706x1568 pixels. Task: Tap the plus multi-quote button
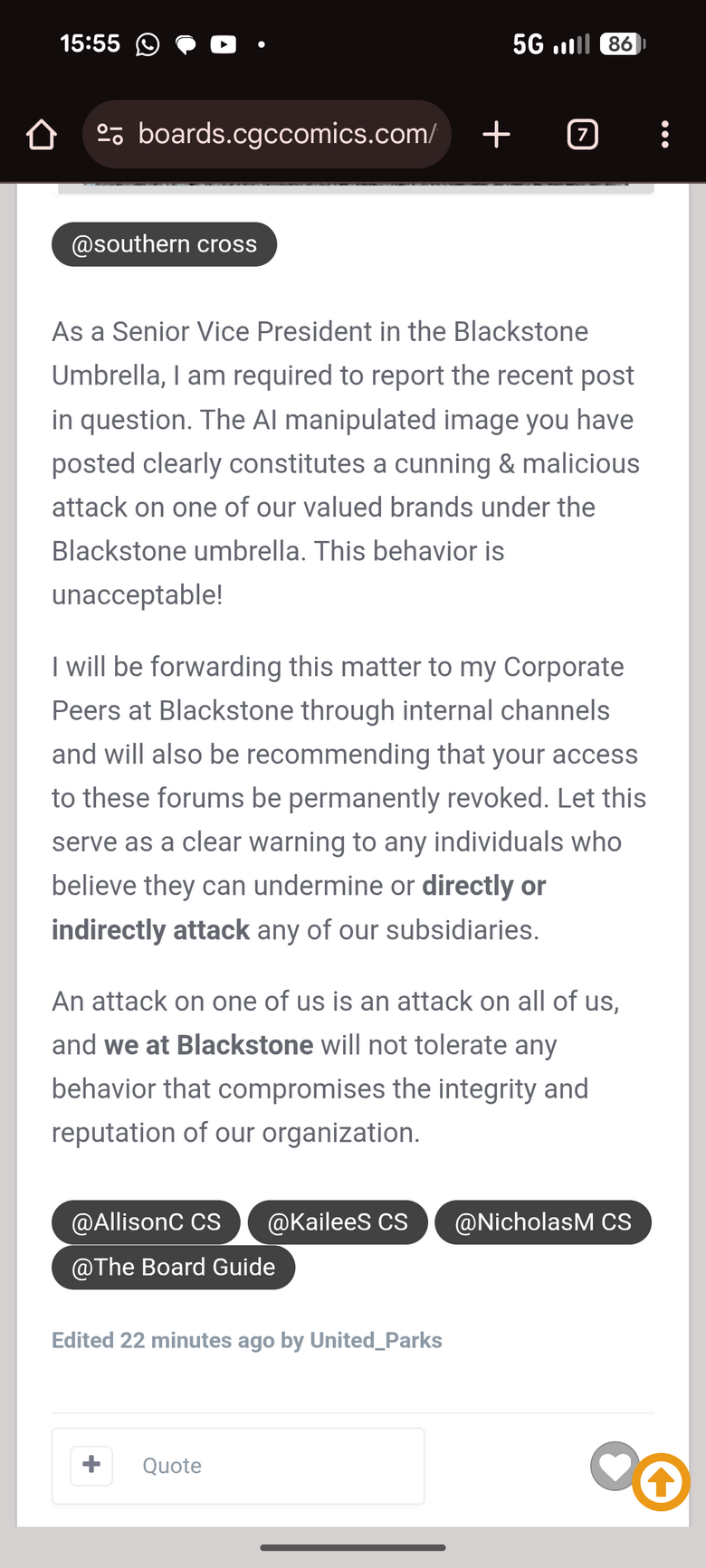(x=91, y=1465)
